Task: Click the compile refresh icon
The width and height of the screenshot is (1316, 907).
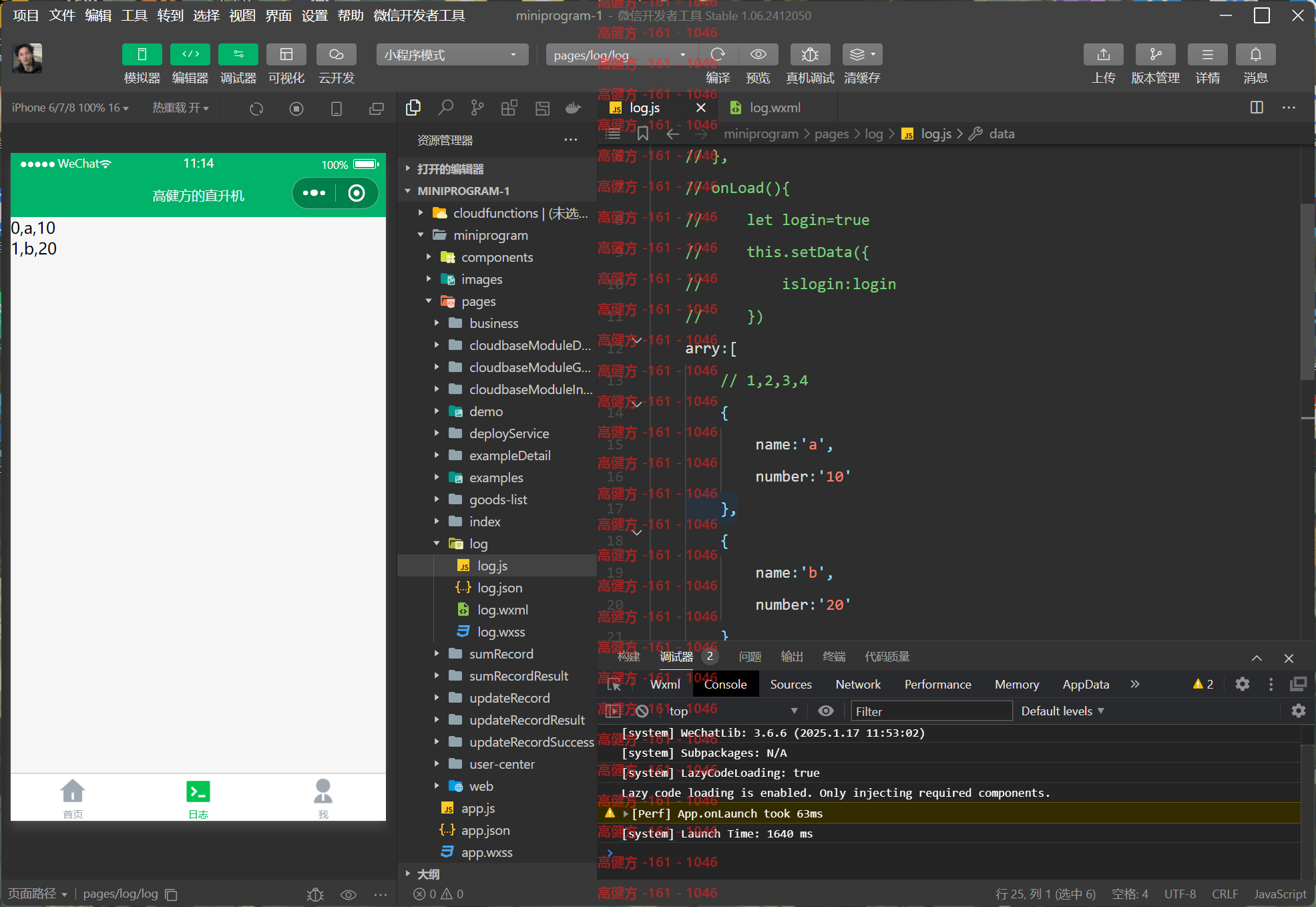Action: (x=718, y=55)
